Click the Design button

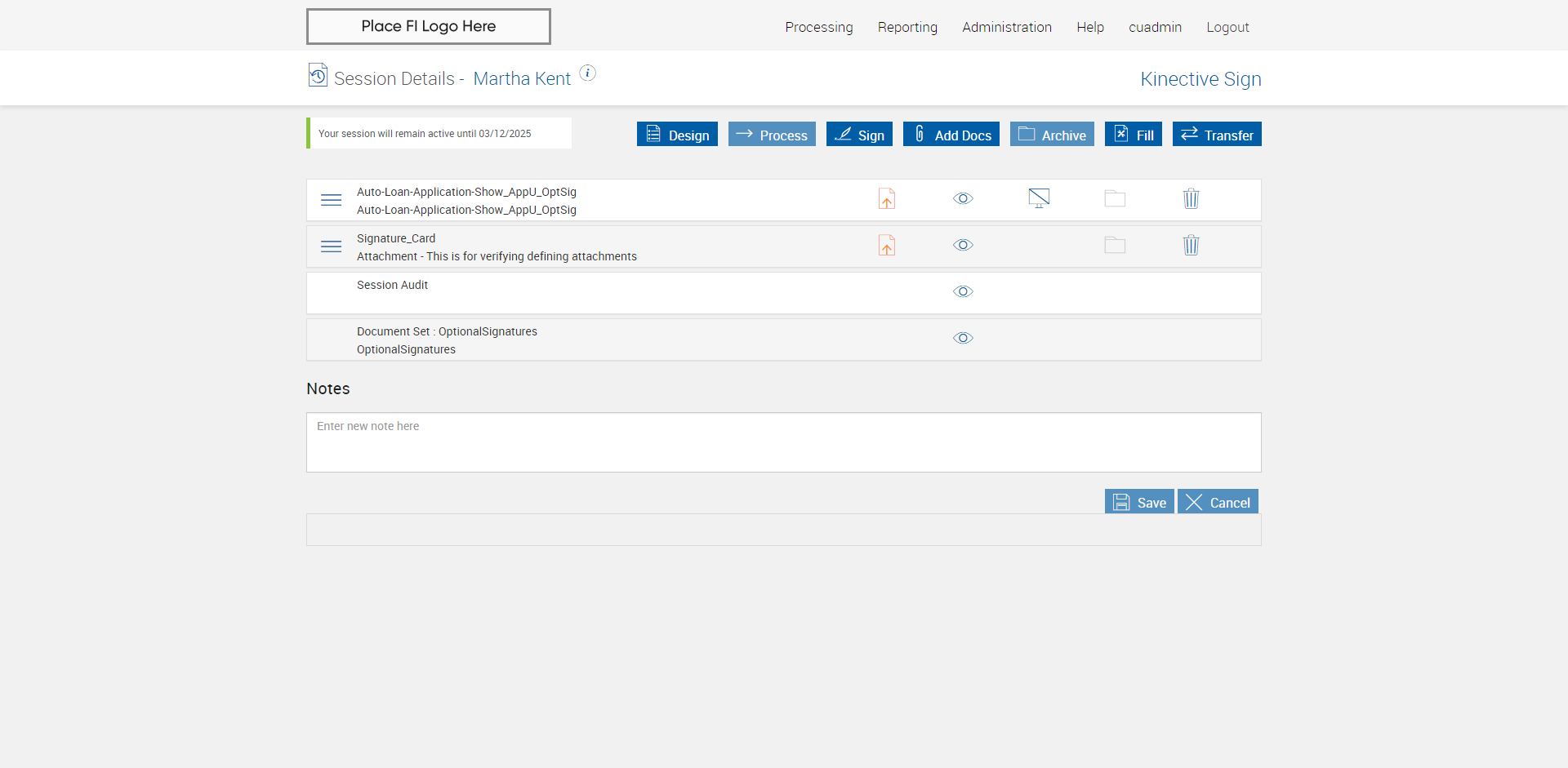click(x=677, y=134)
